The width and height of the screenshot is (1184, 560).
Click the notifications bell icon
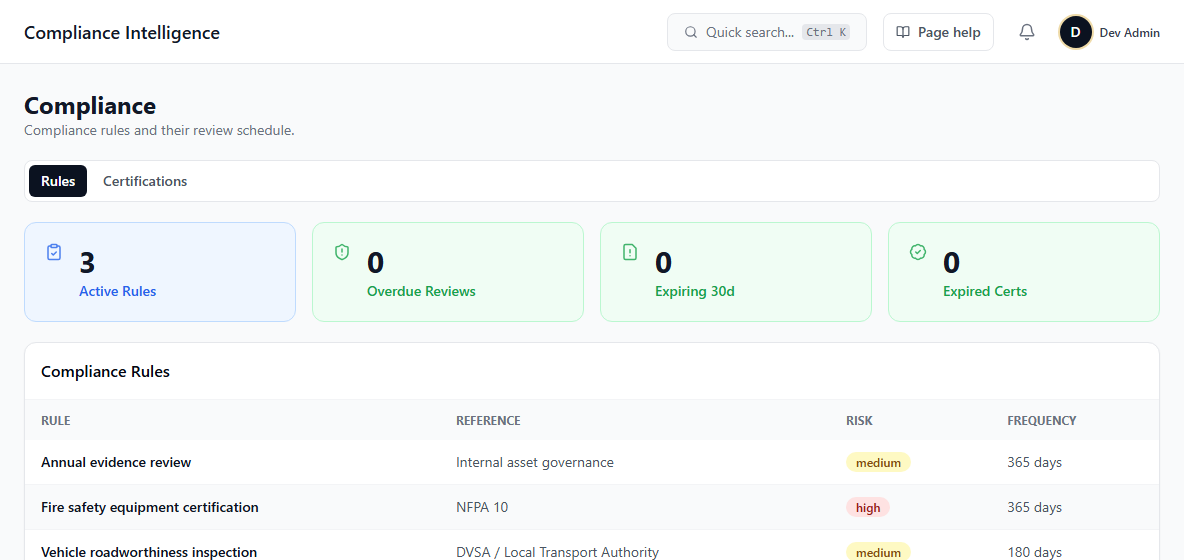pos(1026,32)
